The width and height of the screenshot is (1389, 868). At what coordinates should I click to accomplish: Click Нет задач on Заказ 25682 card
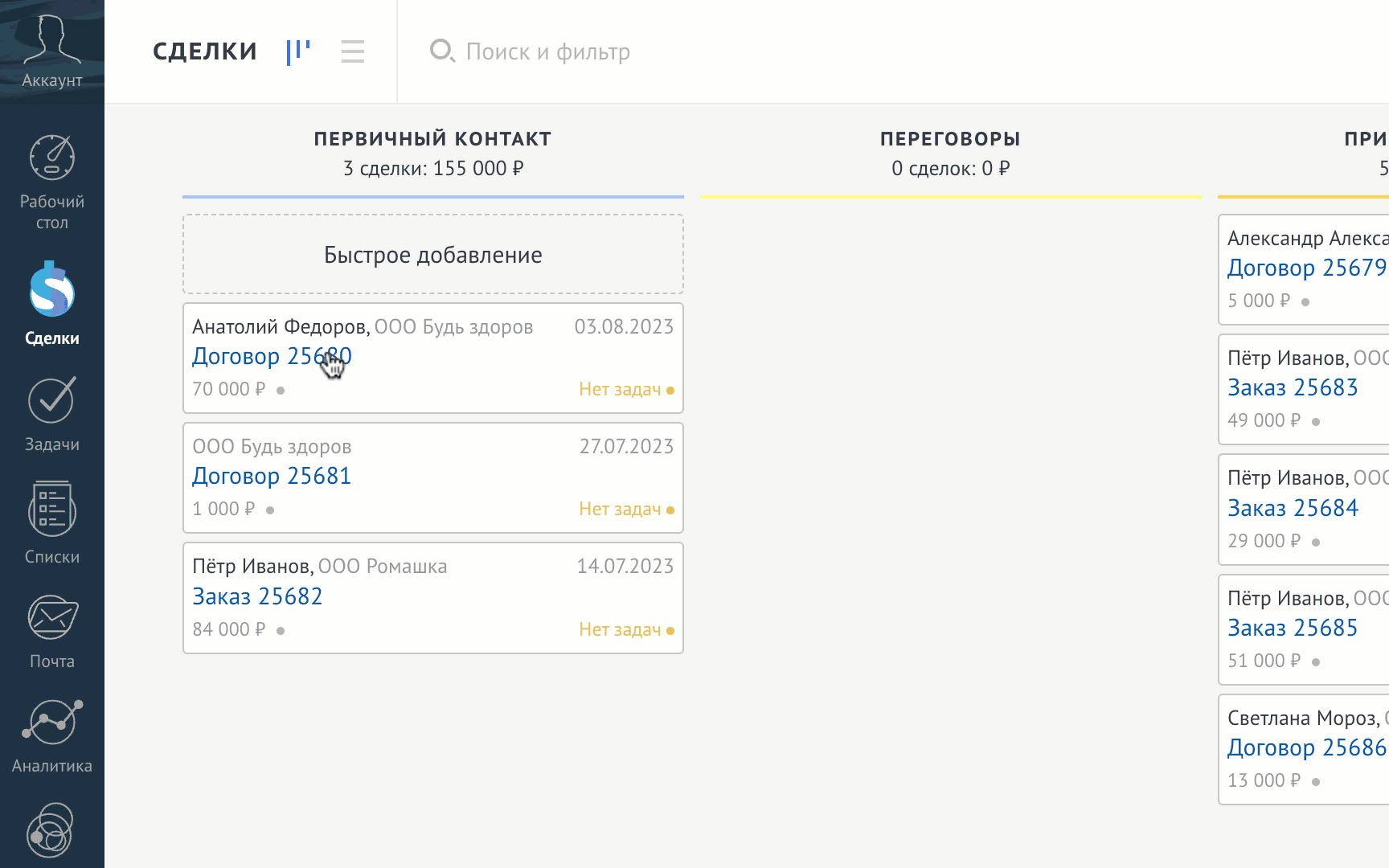[620, 629]
